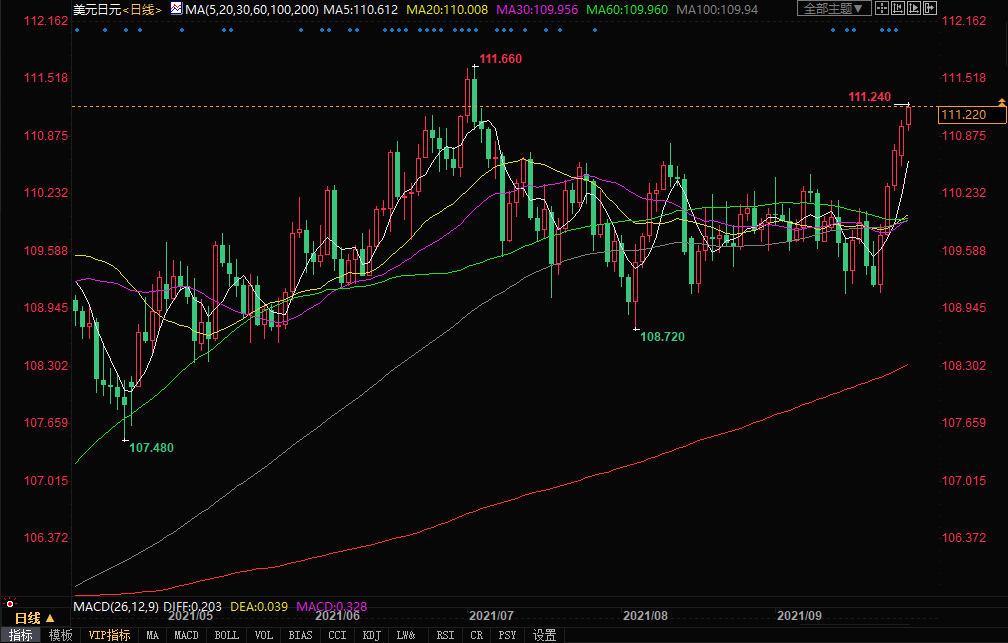Viewport: 1008px width, 643px height.
Task: Click the MA indicator icon before MA(5,20,30...)
Action: tap(176, 9)
